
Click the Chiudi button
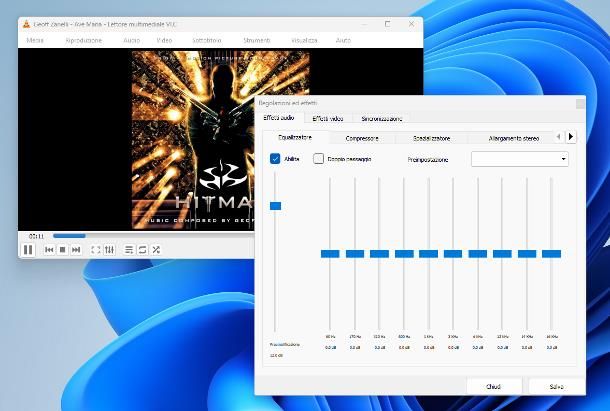[x=493, y=386]
